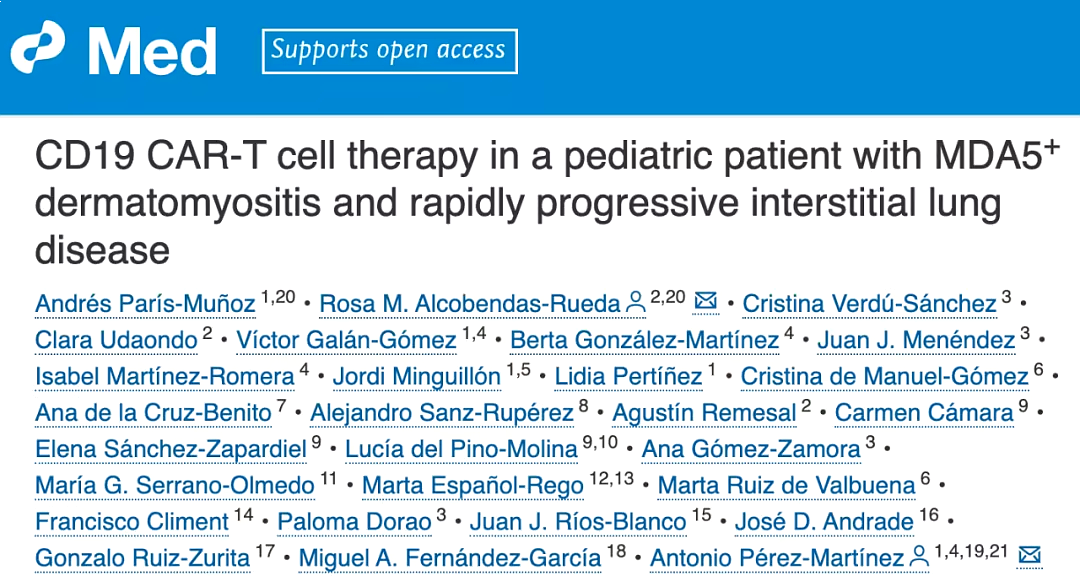Select author Víctor Galán-Gómez
Viewport: 1080px width, 581px height.
tap(346, 340)
